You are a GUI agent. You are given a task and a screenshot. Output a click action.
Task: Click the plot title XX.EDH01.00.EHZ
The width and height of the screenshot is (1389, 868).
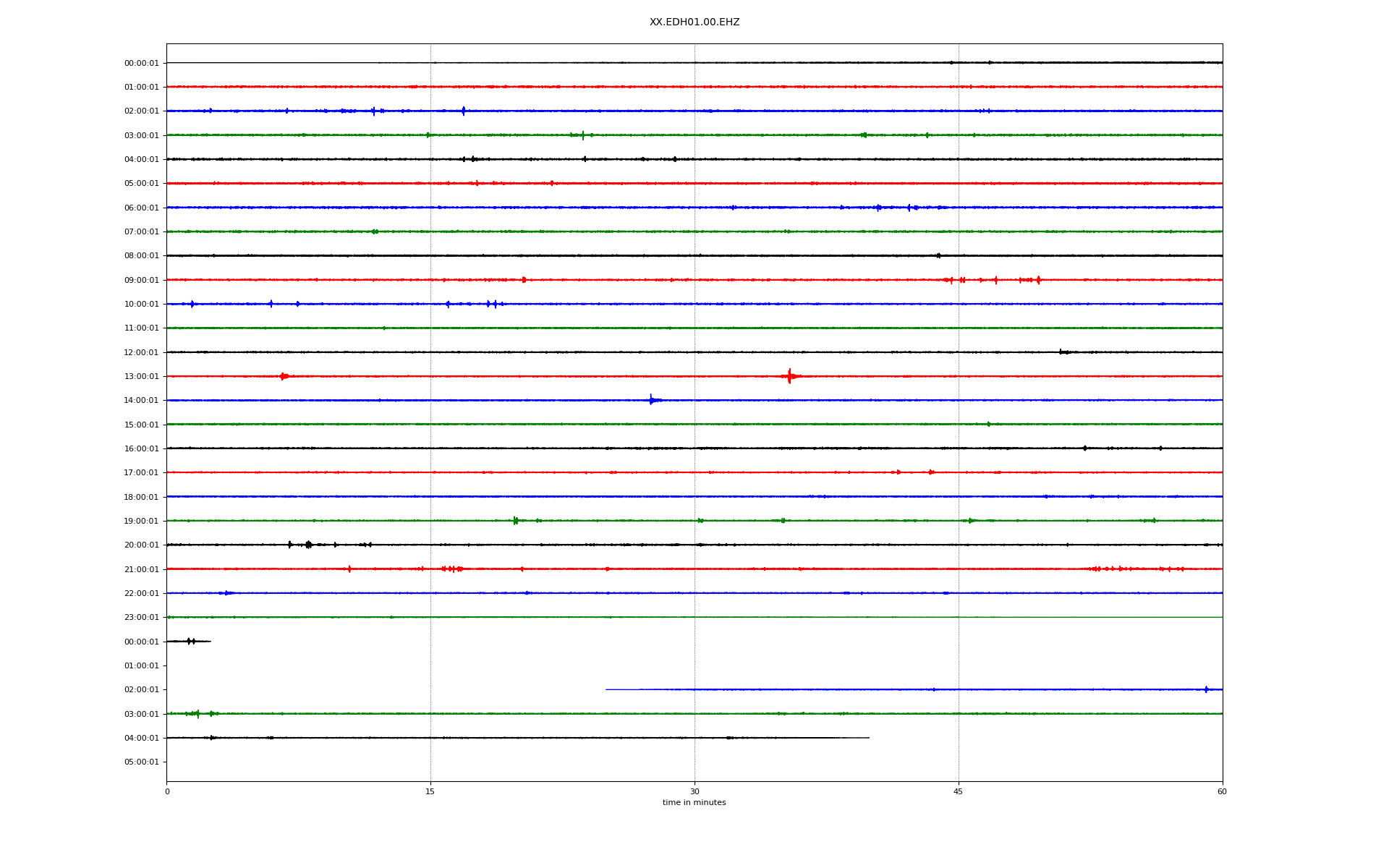[x=694, y=22]
